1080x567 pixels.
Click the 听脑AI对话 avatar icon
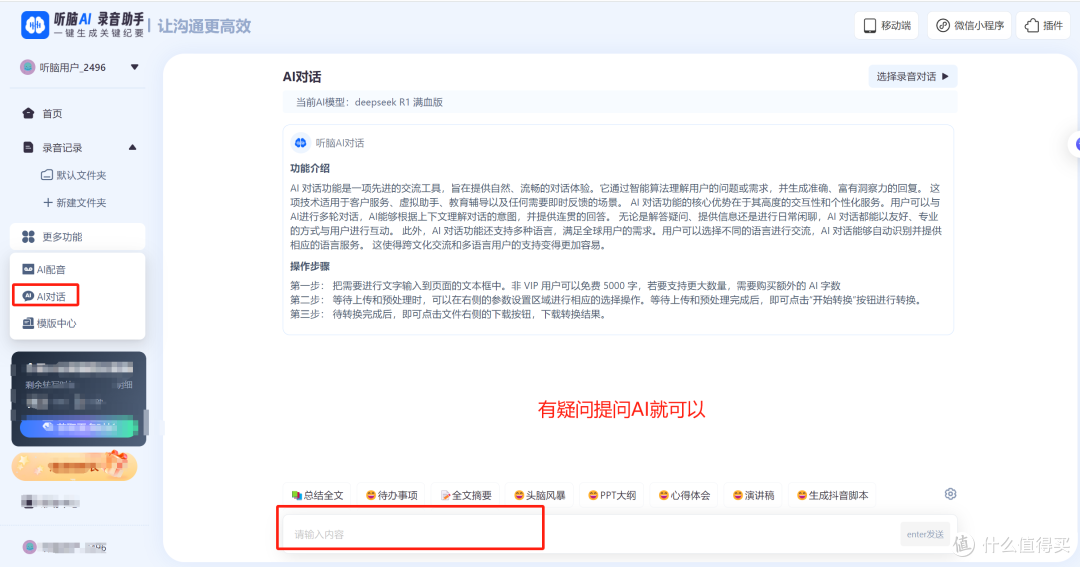click(300, 143)
